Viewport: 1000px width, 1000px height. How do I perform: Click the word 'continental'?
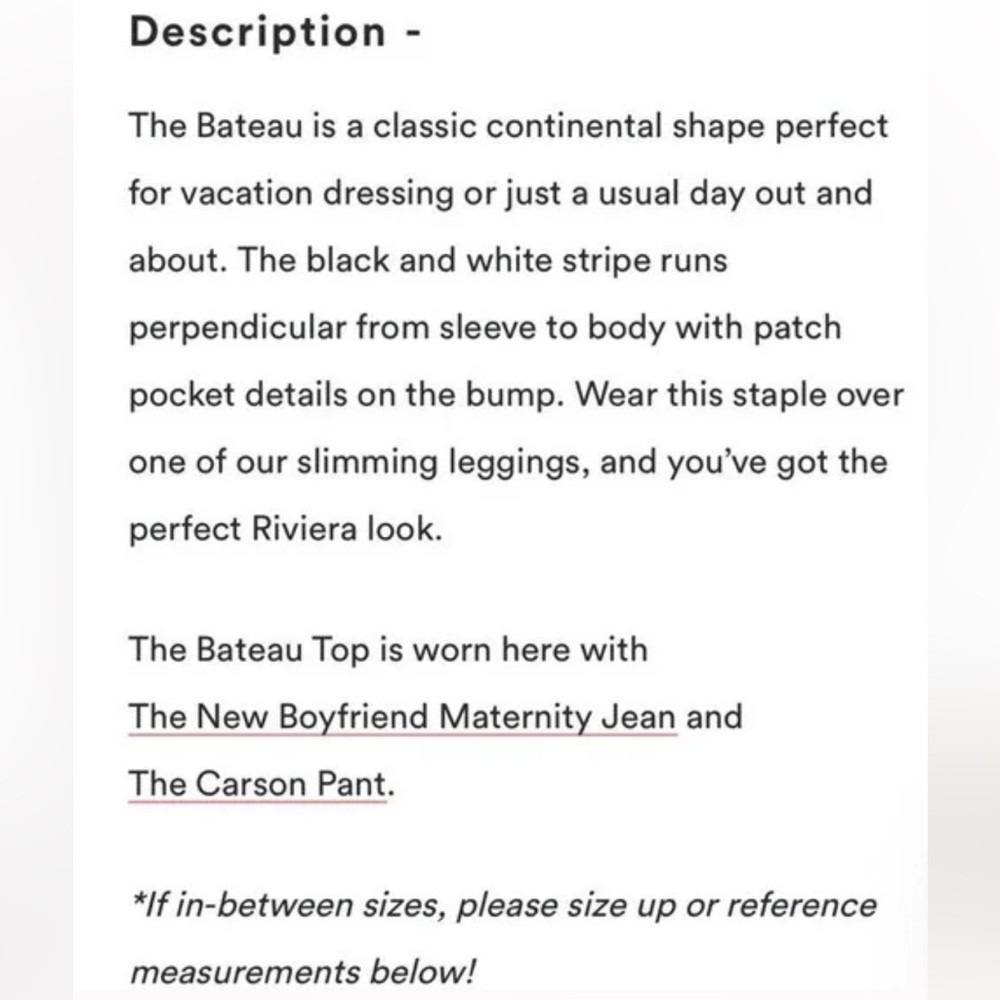click(x=574, y=126)
